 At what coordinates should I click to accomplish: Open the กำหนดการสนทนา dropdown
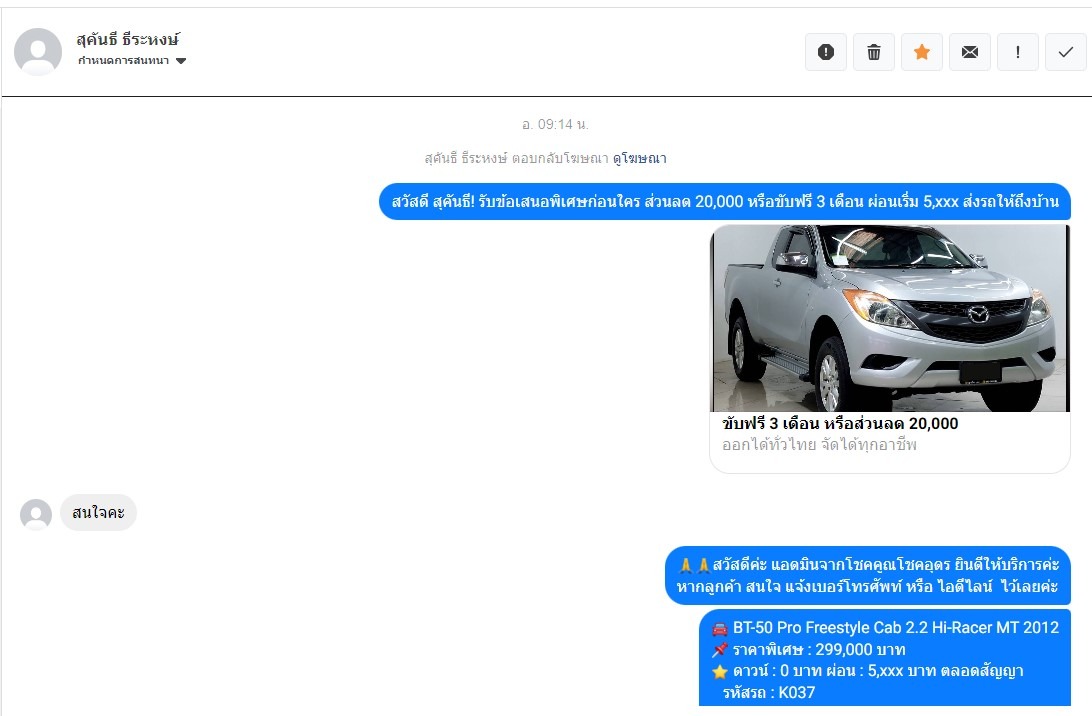132,61
